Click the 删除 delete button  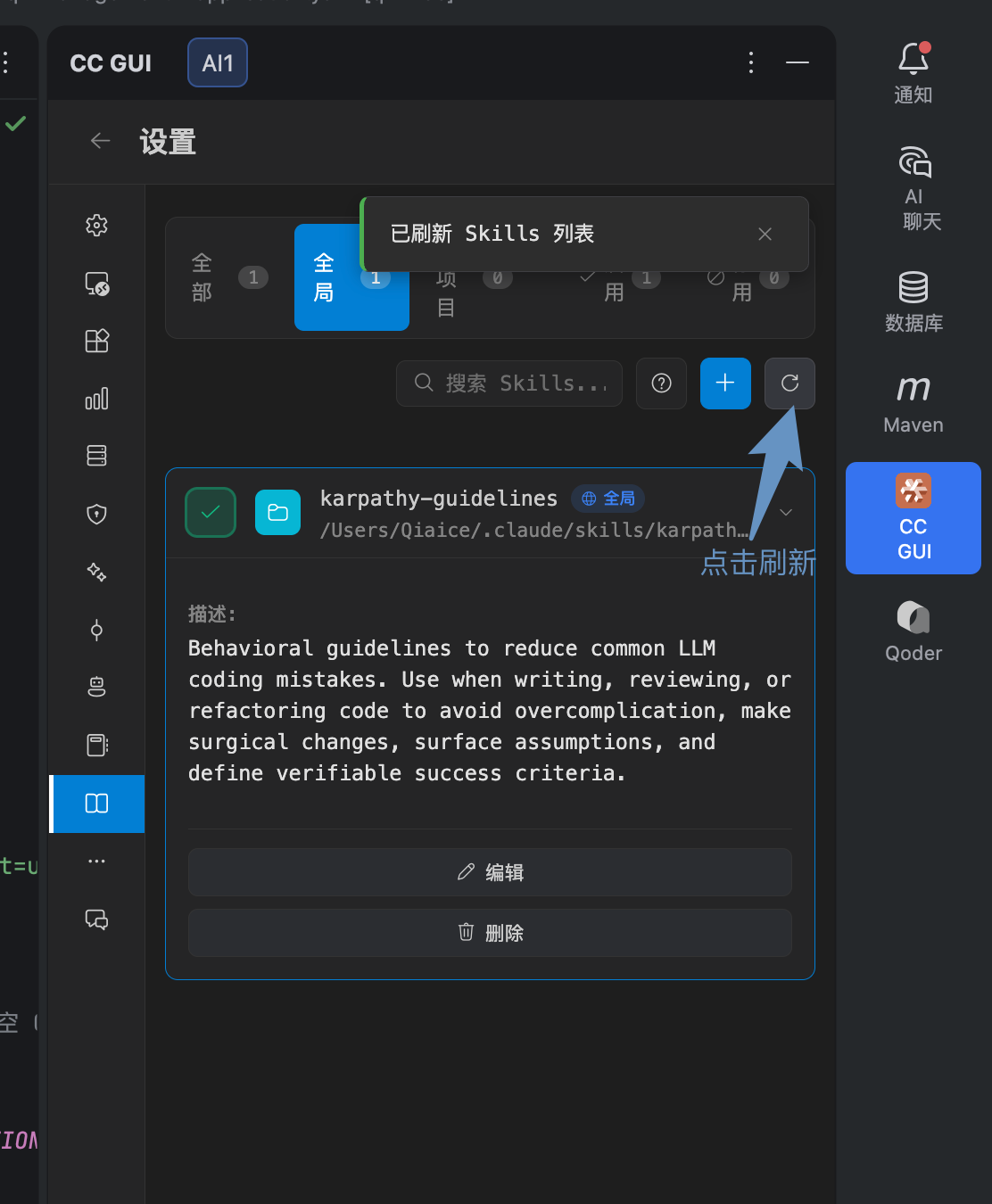tap(490, 933)
